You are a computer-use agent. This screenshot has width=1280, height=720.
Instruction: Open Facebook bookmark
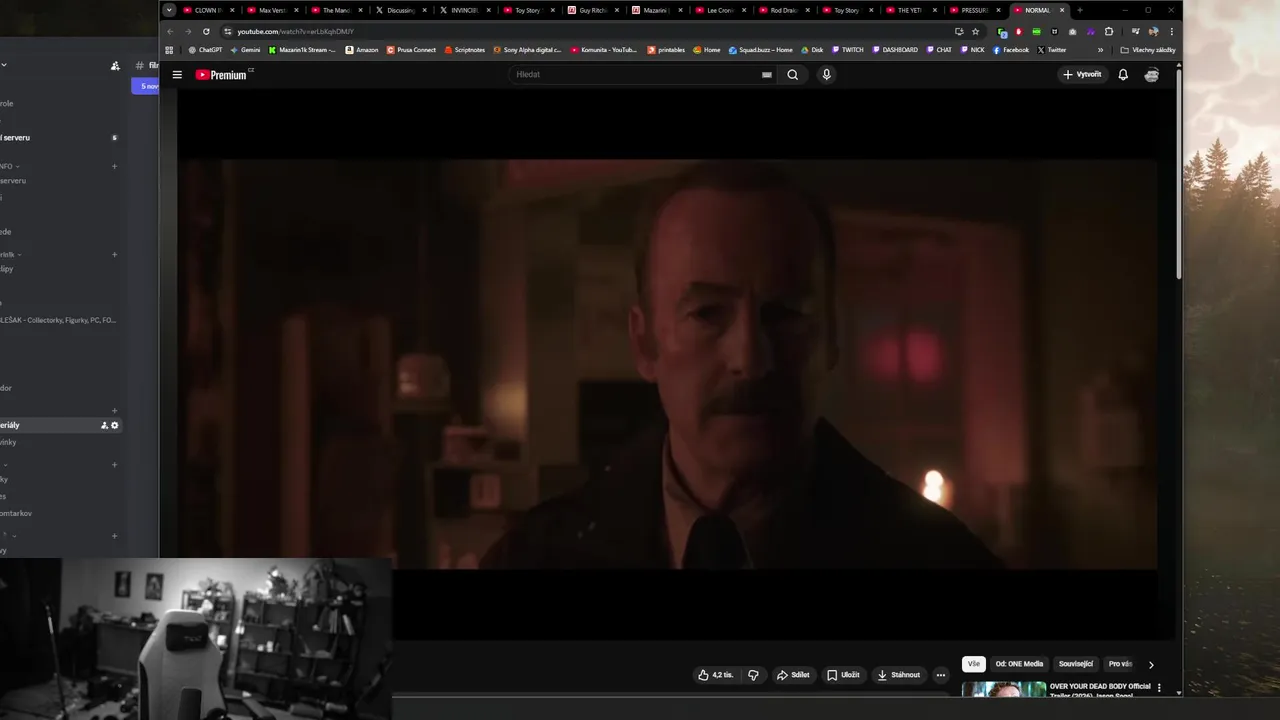coord(1010,50)
